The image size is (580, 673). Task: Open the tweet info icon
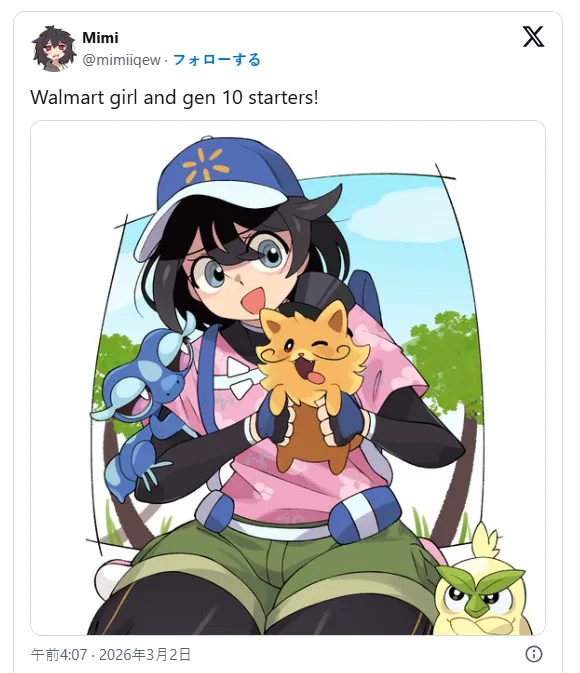pyautogui.click(x=534, y=654)
